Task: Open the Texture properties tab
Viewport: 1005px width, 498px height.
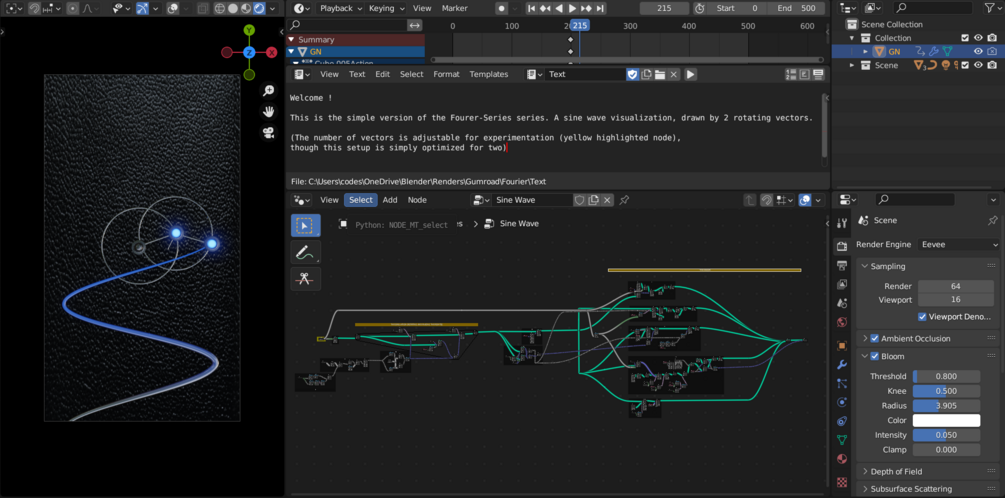Action: pos(842,481)
